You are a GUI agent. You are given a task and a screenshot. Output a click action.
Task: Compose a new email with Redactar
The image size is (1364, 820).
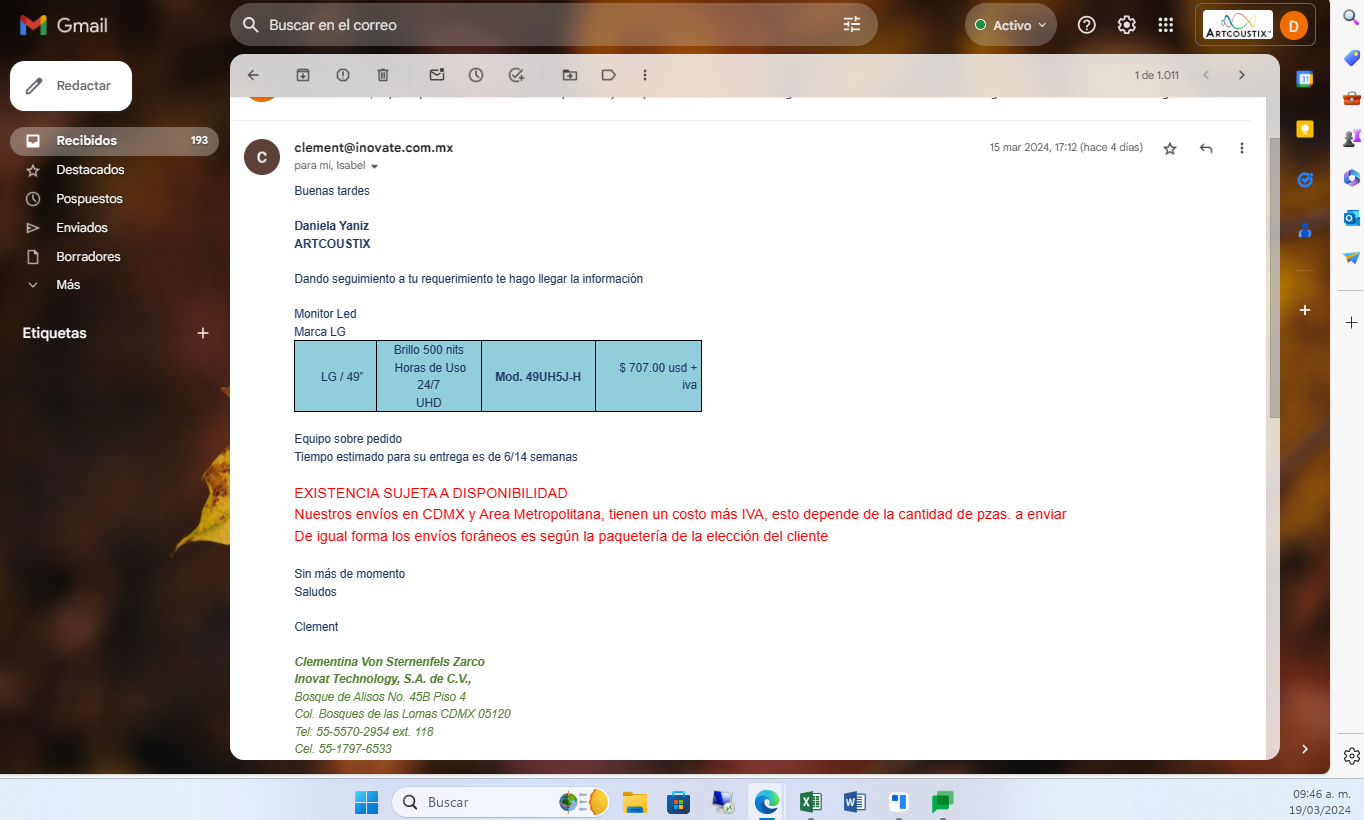(x=71, y=86)
